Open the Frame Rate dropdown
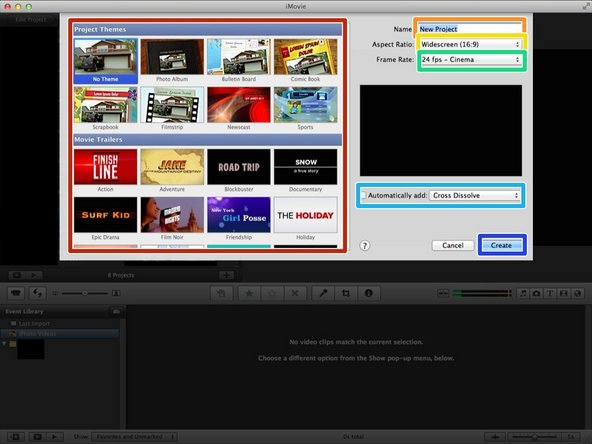The image size is (592, 444). point(470,59)
